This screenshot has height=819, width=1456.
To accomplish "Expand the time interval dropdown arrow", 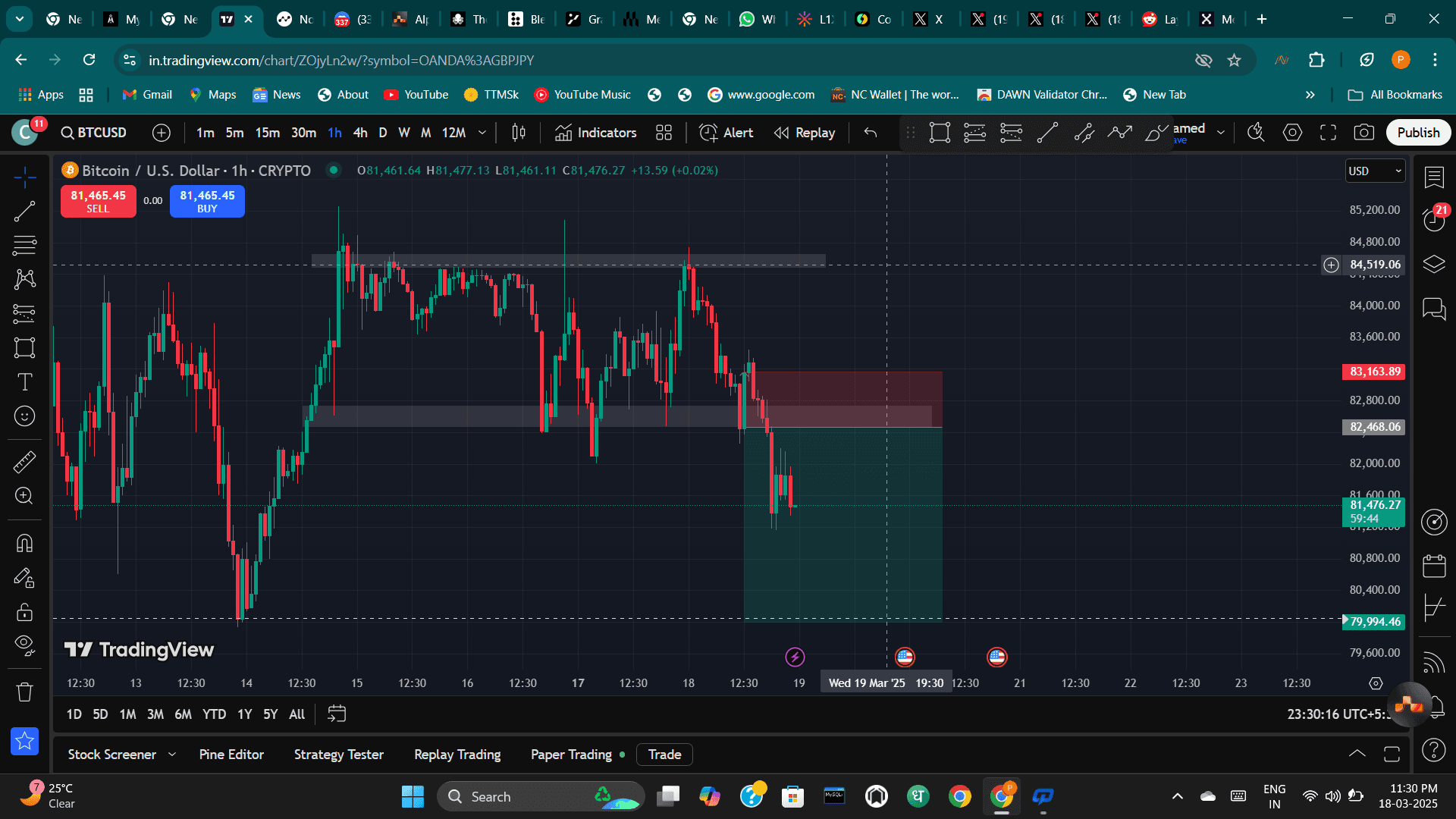I will (482, 133).
